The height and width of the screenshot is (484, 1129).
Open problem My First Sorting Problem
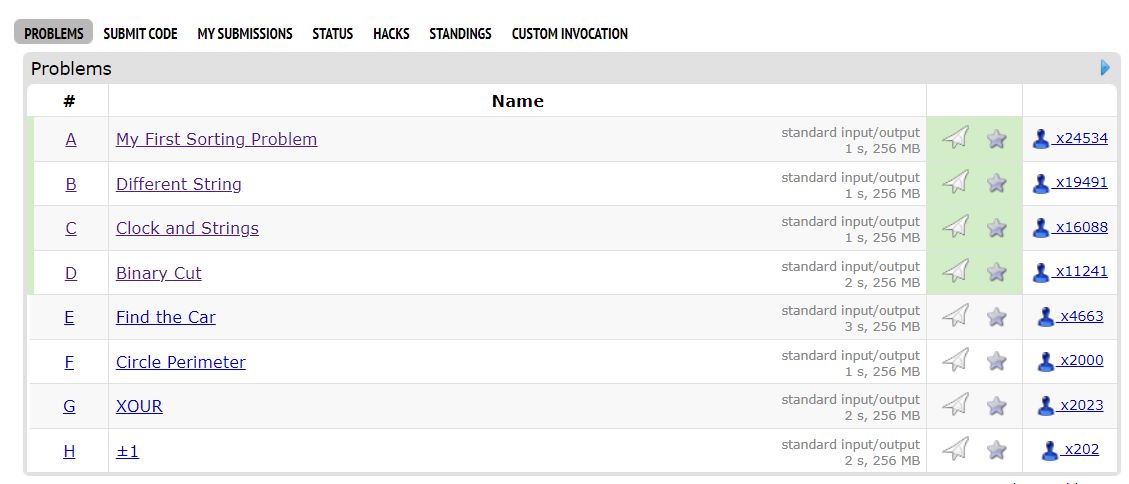point(216,139)
